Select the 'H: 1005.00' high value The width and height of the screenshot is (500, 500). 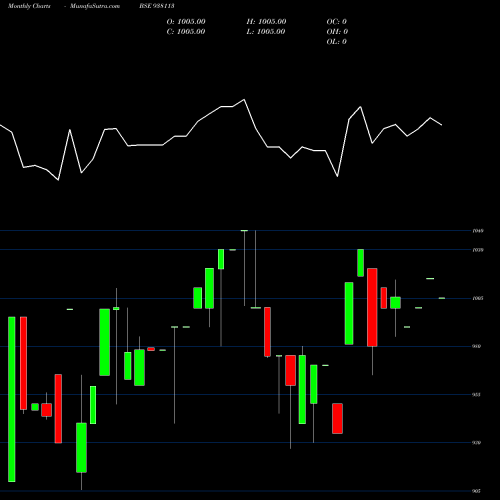click(x=266, y=22)
